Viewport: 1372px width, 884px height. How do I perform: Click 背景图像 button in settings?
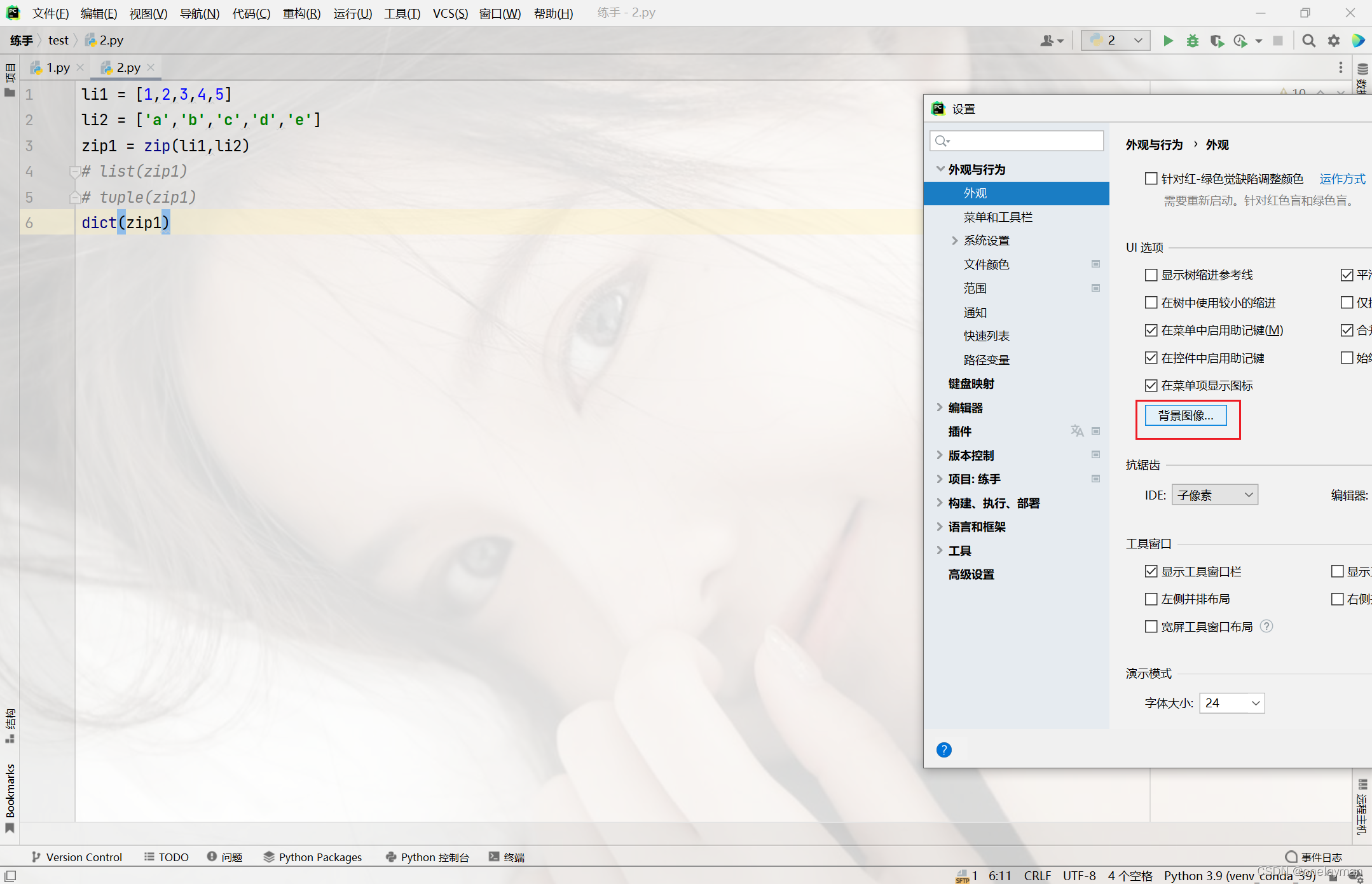coord(1187,415)
